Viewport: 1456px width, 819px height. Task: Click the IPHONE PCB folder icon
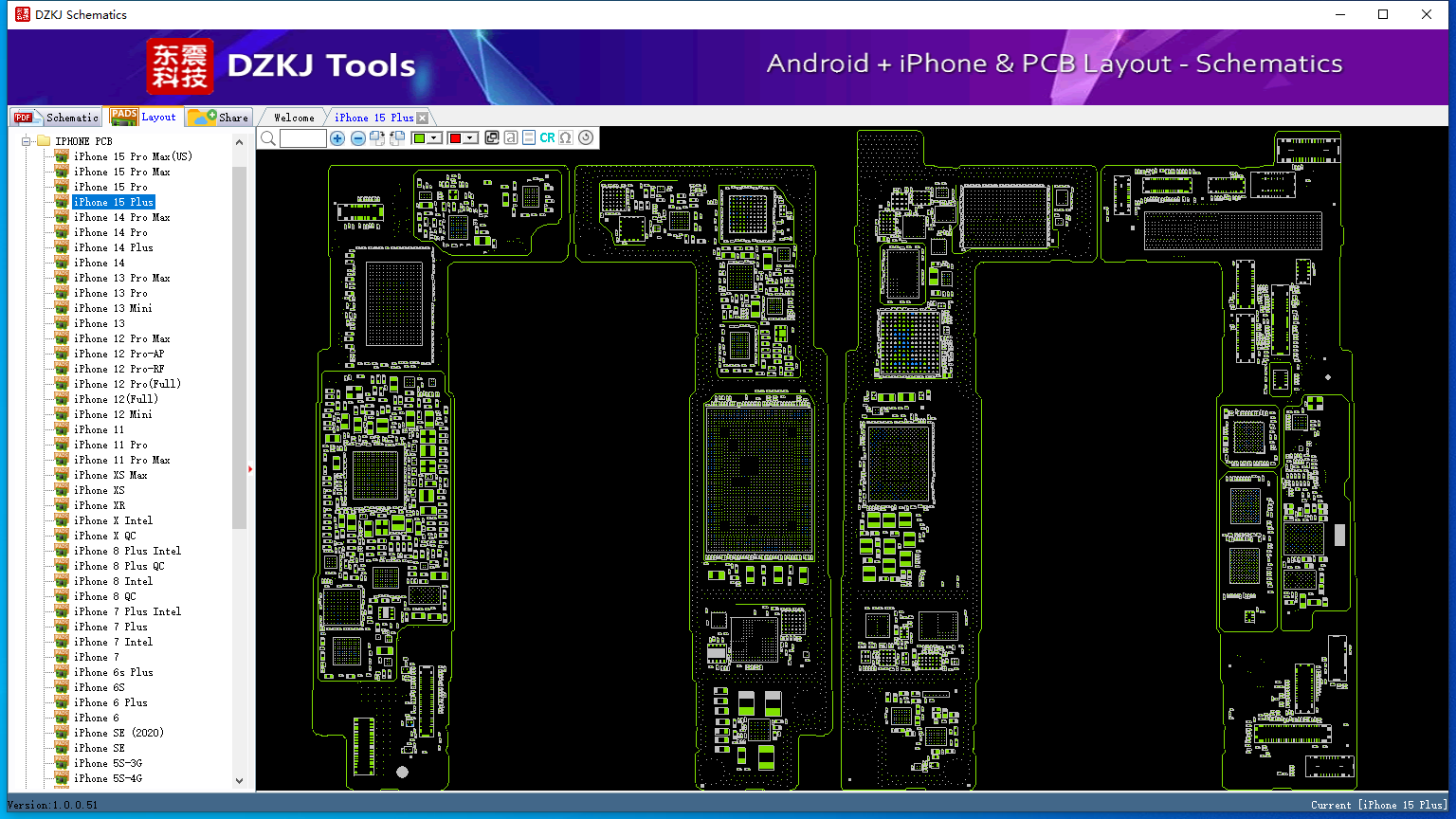click(x=44, y=141)
